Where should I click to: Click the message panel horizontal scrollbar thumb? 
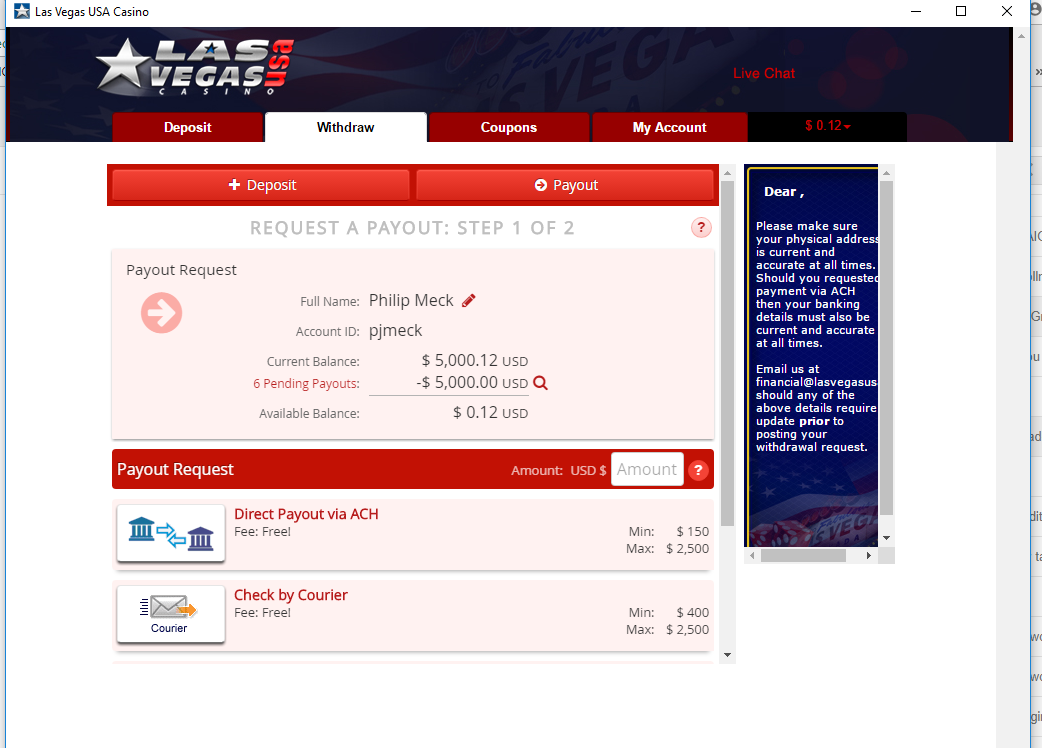(803, 555)
